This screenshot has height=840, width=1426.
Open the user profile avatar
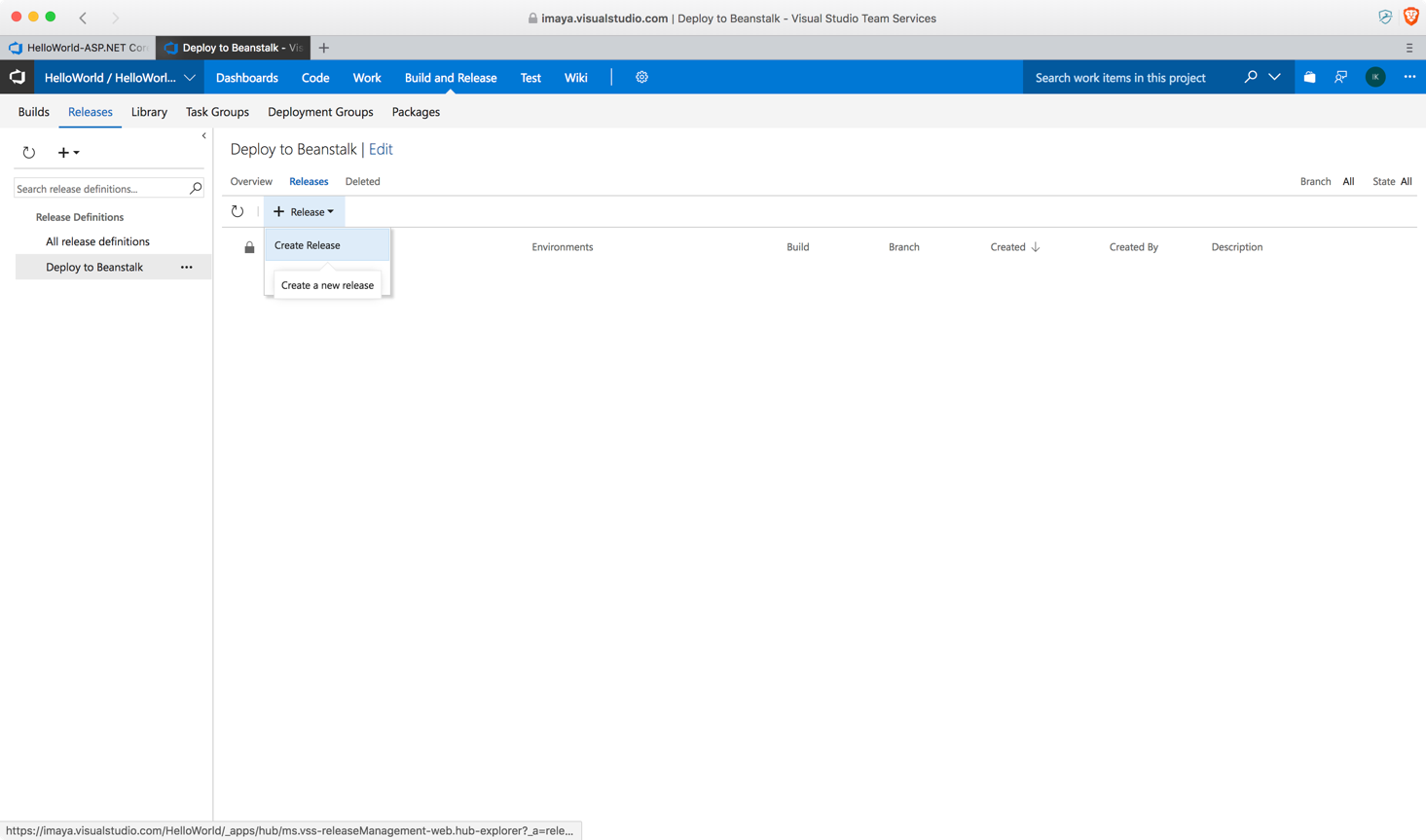point(1375,77)
